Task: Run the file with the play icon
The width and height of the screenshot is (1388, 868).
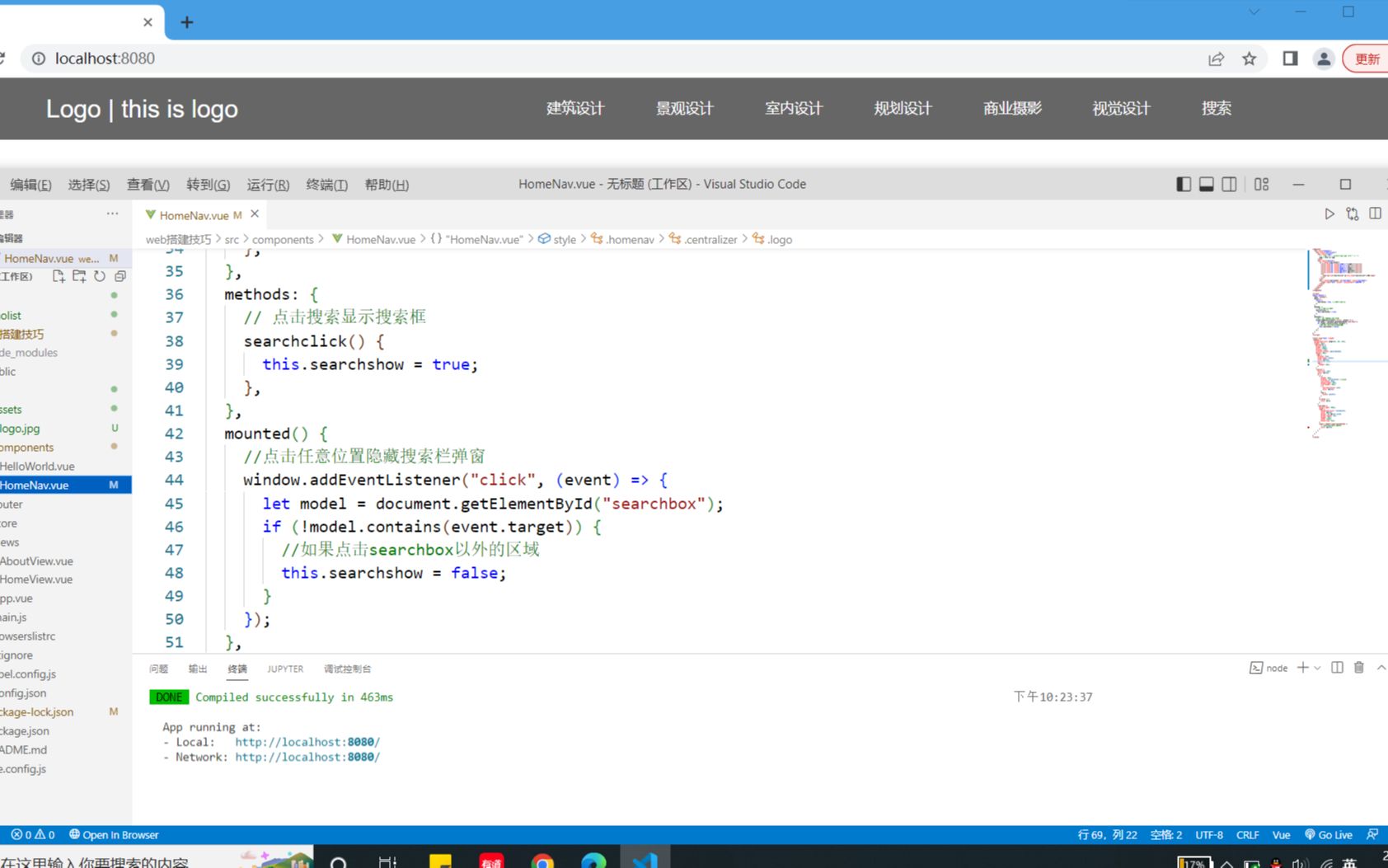Action: (x=1329, y=213)
